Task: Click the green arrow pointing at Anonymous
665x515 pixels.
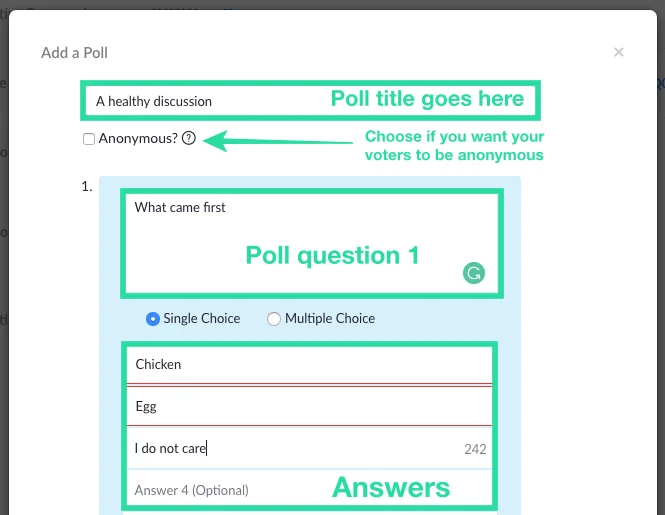Action: coord(280,142)
